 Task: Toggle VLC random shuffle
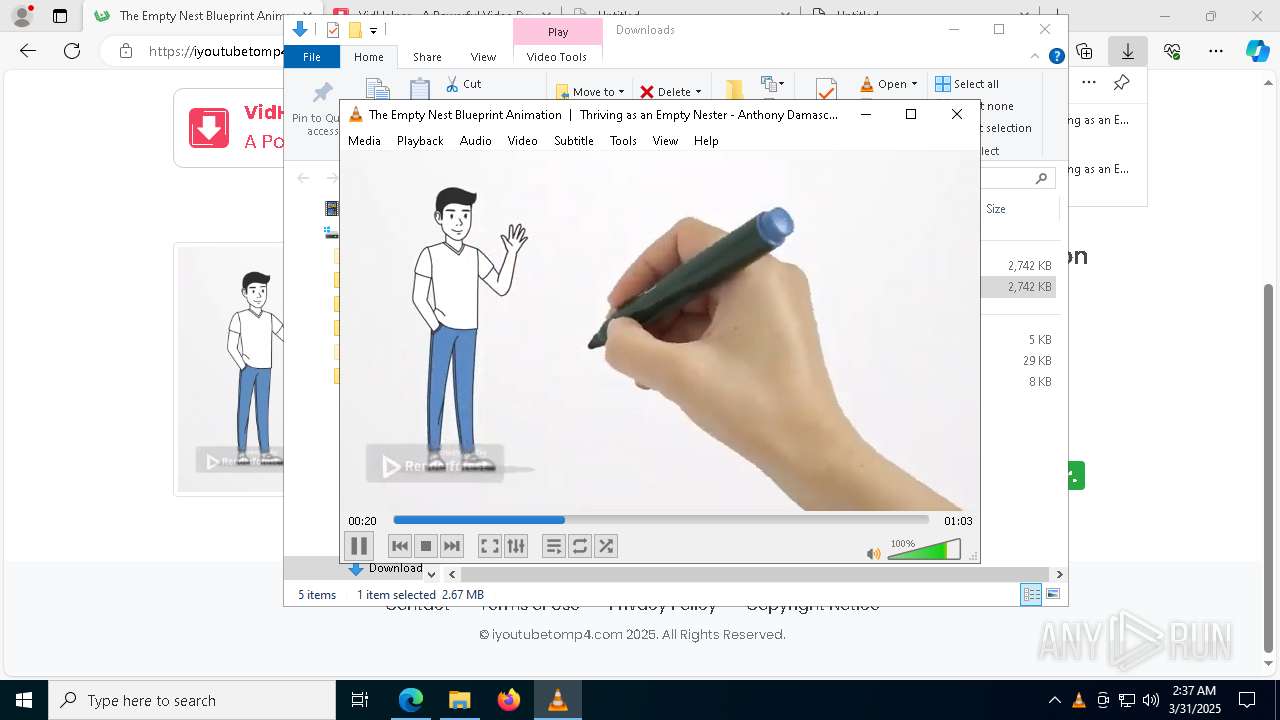tap(606, 546)
